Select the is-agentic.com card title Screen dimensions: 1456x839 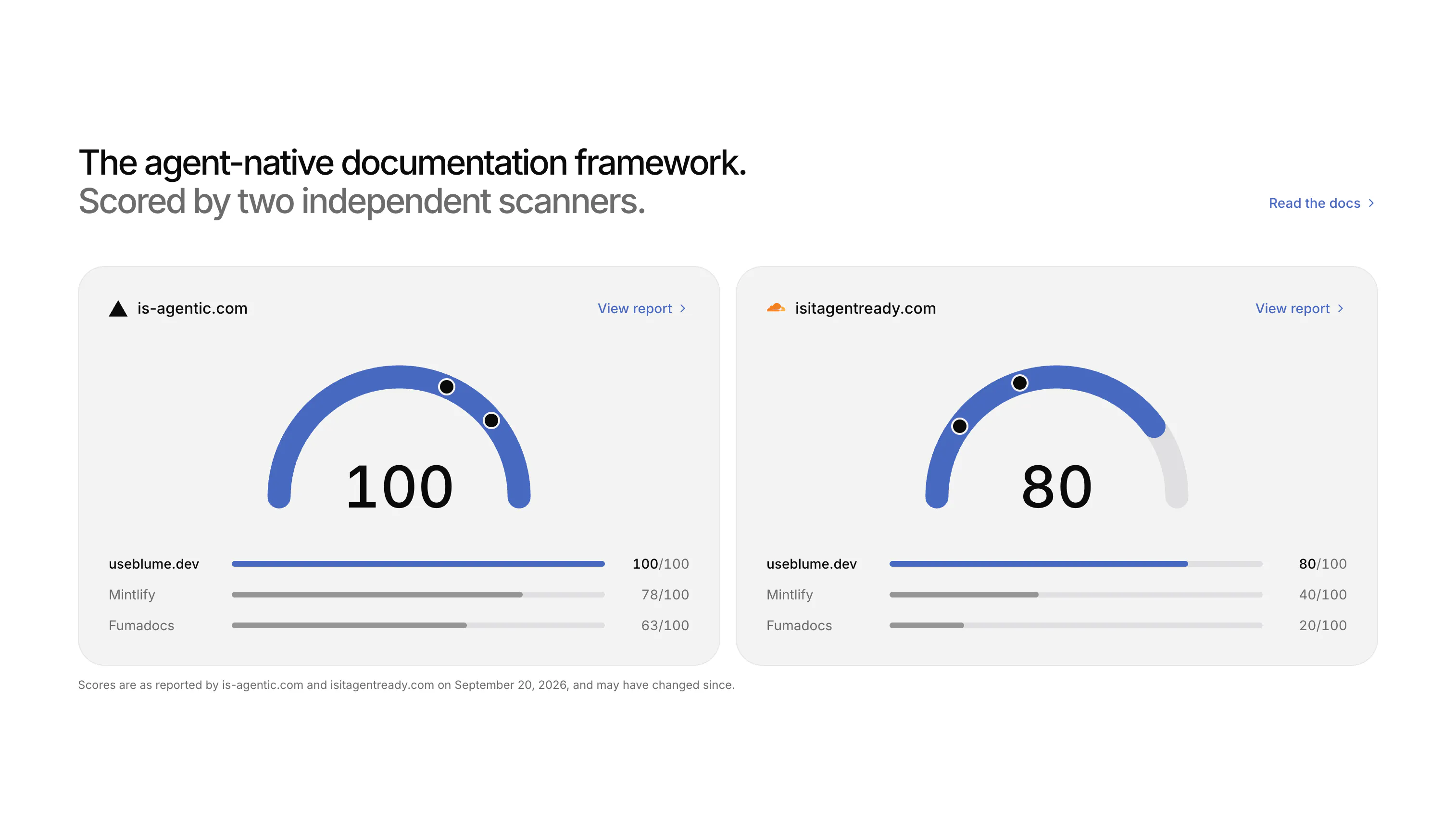(x=192, y=308)
